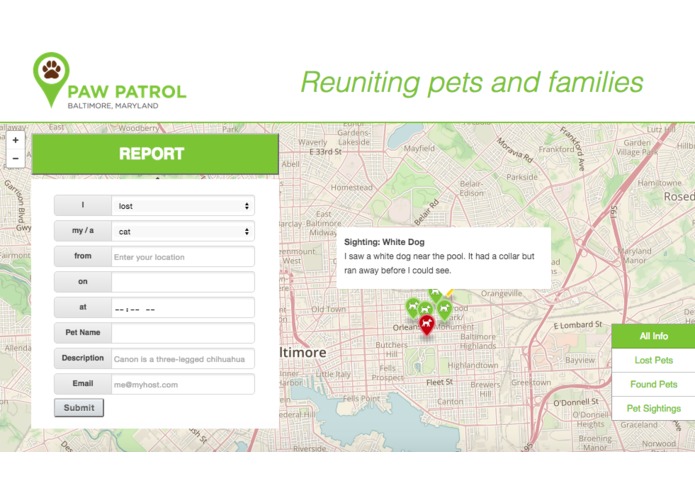Click the 'Greektown' map label

click(x=531, y=382)
